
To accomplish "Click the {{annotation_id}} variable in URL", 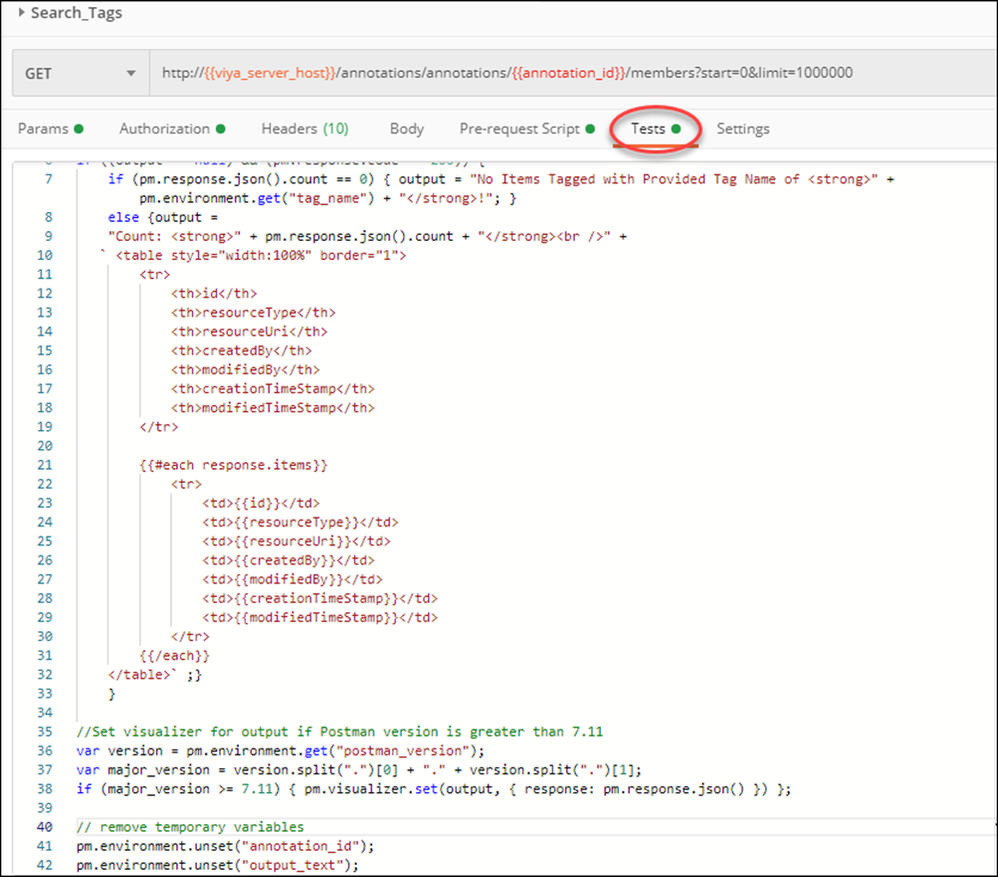I will point(569,73).
